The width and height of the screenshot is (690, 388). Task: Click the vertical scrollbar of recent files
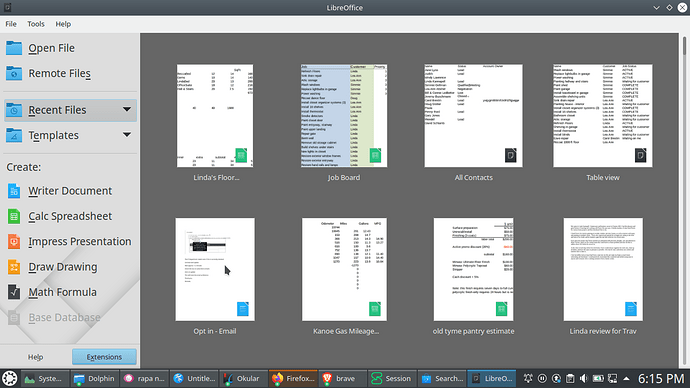click(x=684, y=200)
